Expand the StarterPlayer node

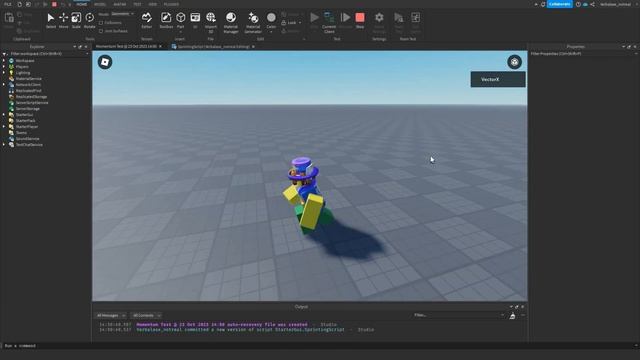click(x=4, y=127)
